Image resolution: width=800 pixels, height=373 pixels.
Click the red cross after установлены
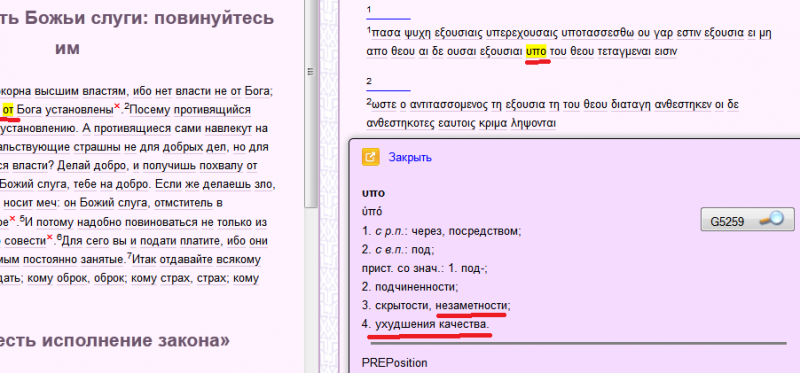click(x=117, y=106)
